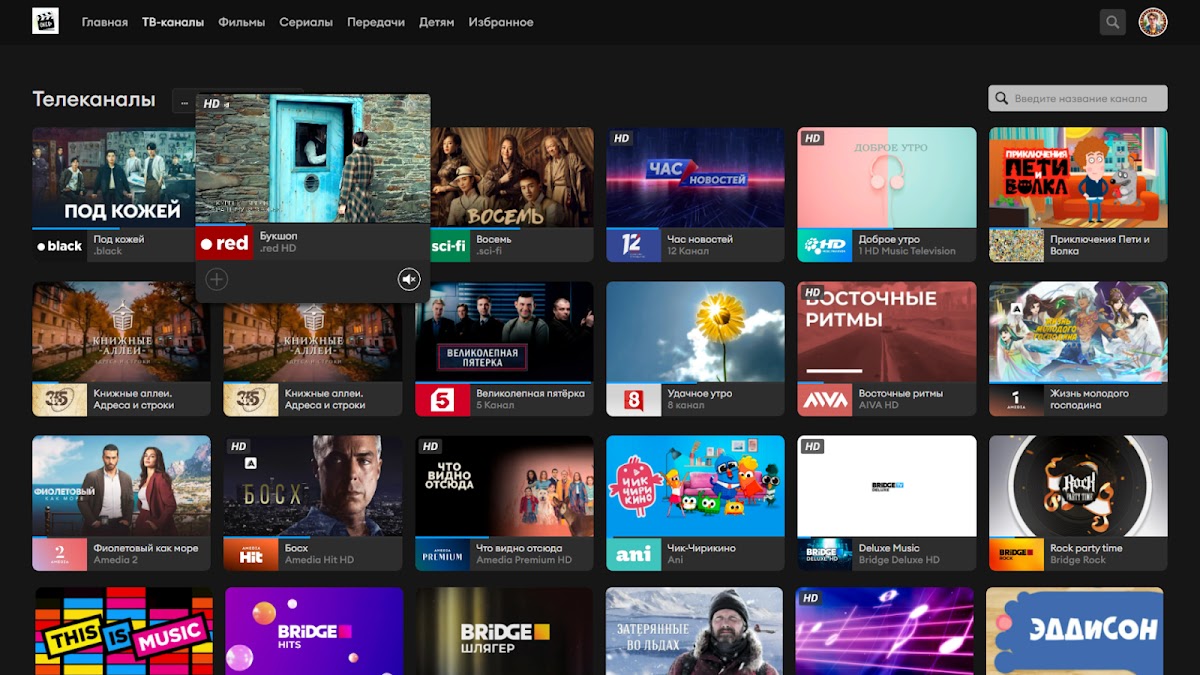
Task: Click the 5 Канал channel logo
Action: point(442,399)
